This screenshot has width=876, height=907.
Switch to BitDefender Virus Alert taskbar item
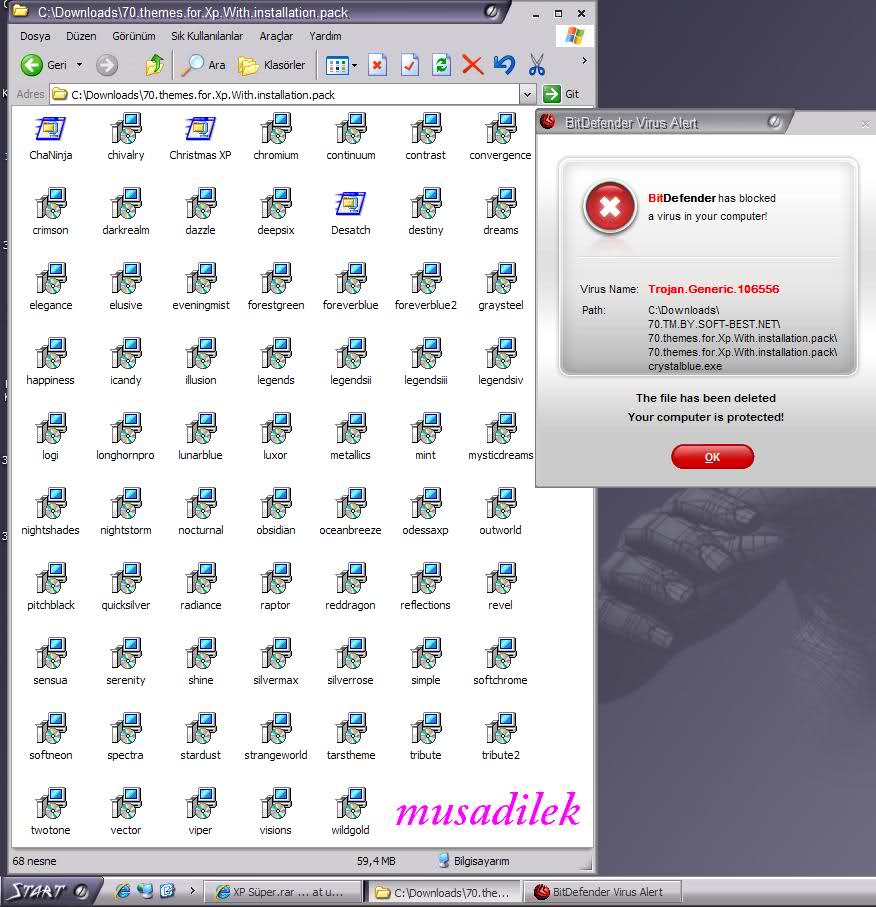pyautogui.click(x=602, y=891)
